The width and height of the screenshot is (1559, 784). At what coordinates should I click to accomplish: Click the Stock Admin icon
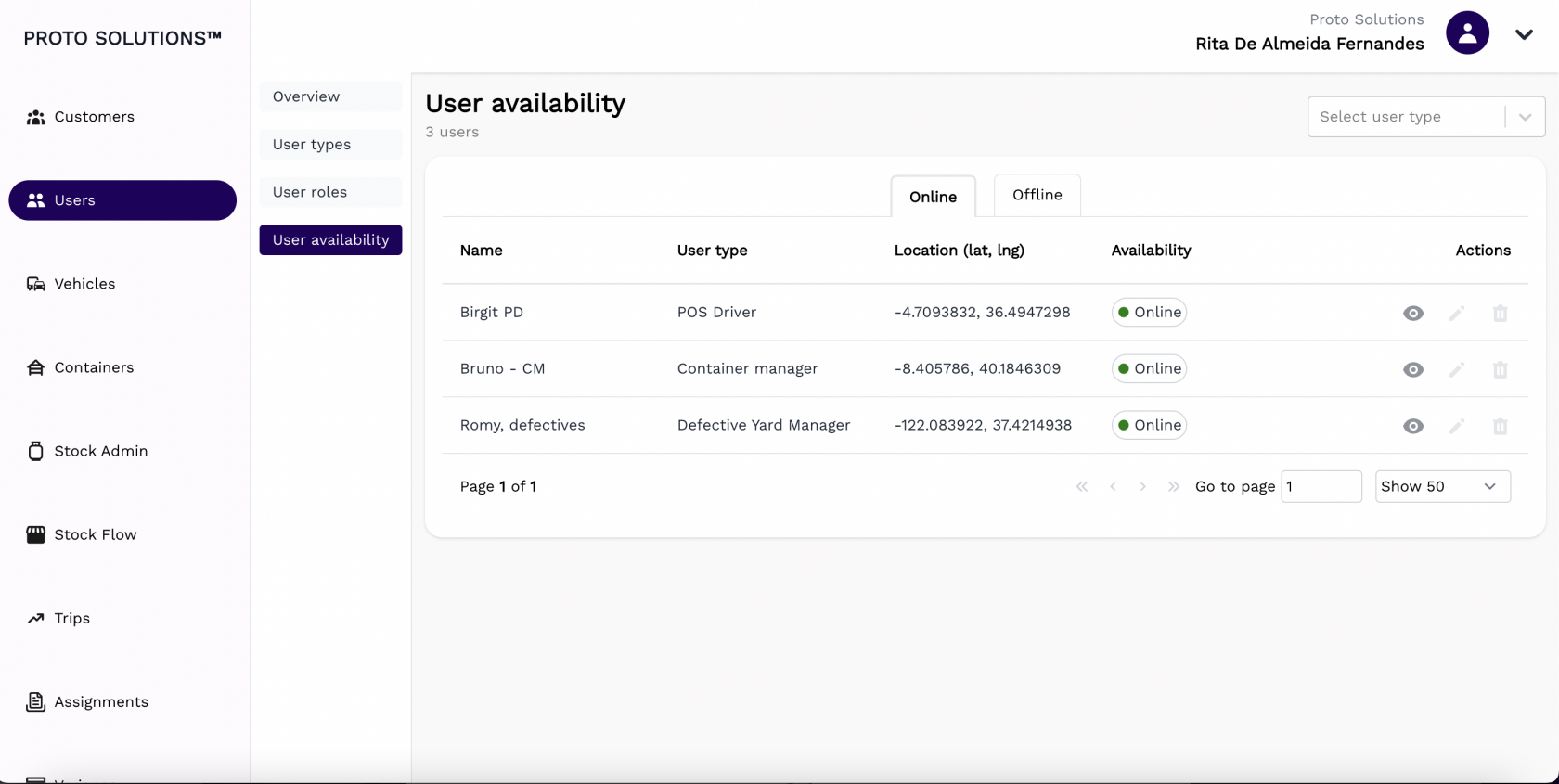point(35,451)
